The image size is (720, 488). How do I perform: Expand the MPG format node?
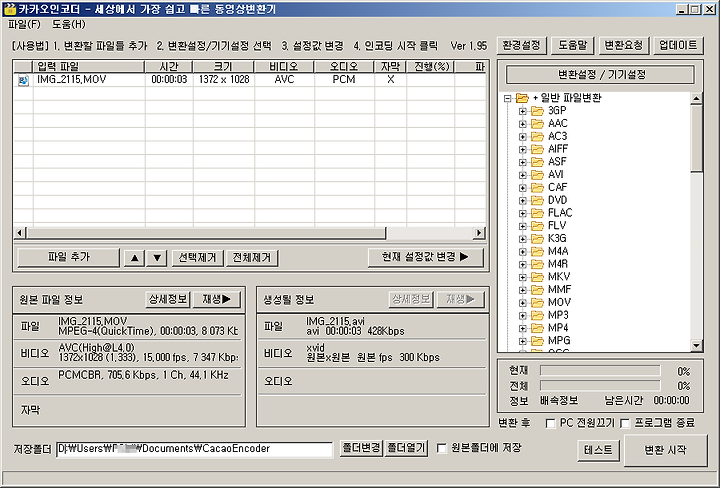[523, 341]
